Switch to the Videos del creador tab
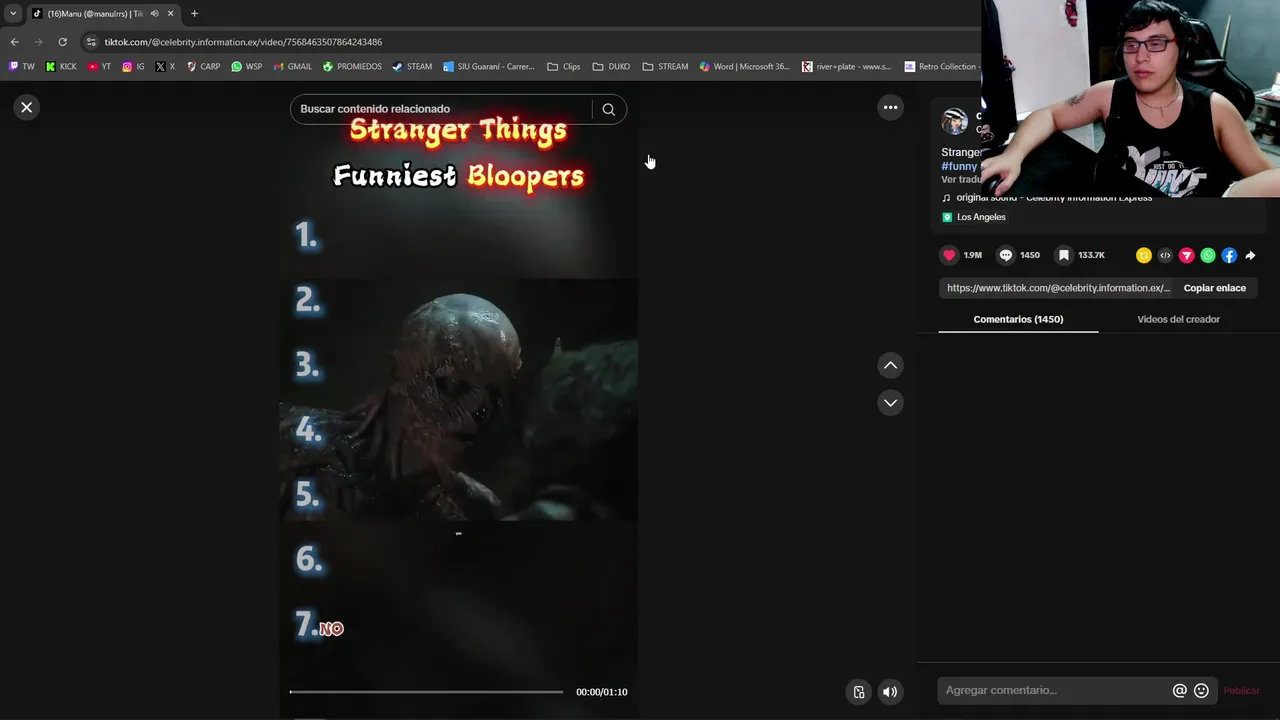Viewport: 1280px width, 720px height. click(1178, 319)
